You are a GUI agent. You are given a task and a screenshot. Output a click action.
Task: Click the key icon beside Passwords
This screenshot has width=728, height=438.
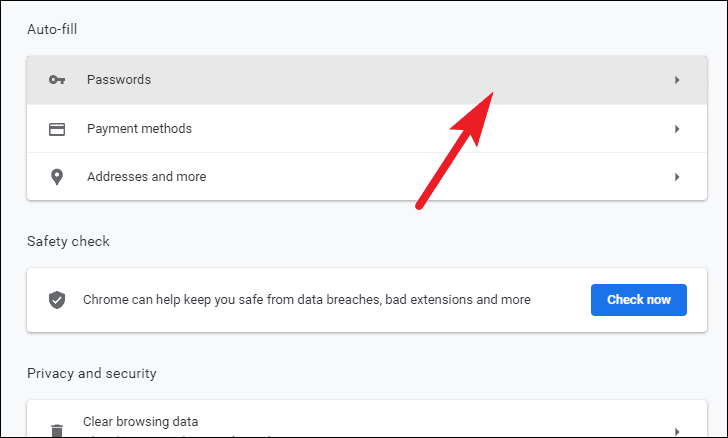pyautogui.click(x=57, y=80)
